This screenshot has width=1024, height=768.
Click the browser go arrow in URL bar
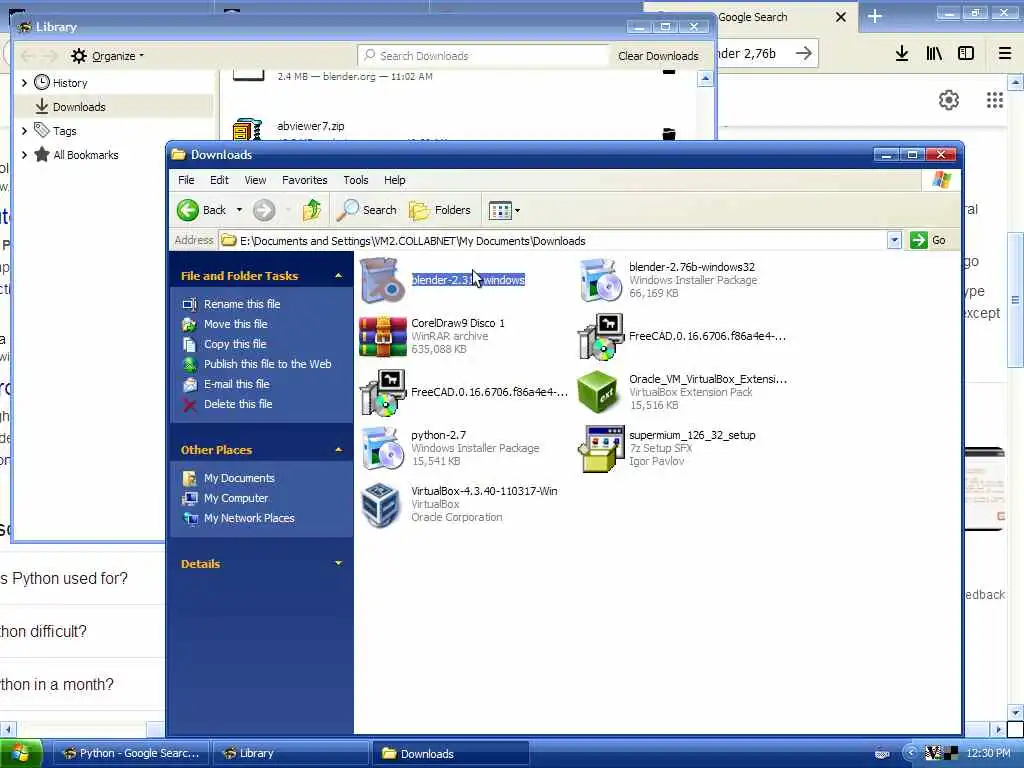(804, 54)
